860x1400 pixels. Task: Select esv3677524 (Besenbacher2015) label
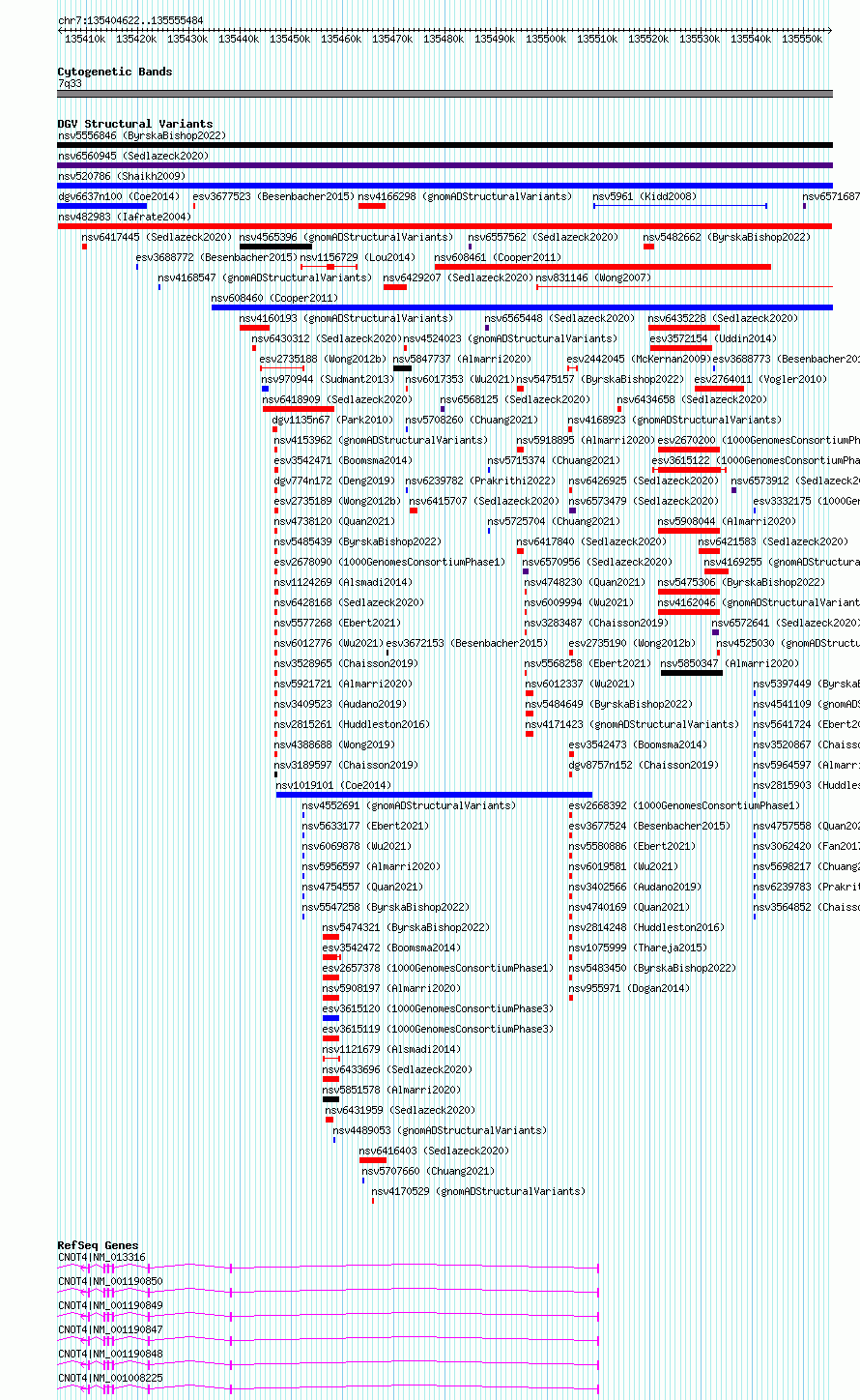(649, 826)
